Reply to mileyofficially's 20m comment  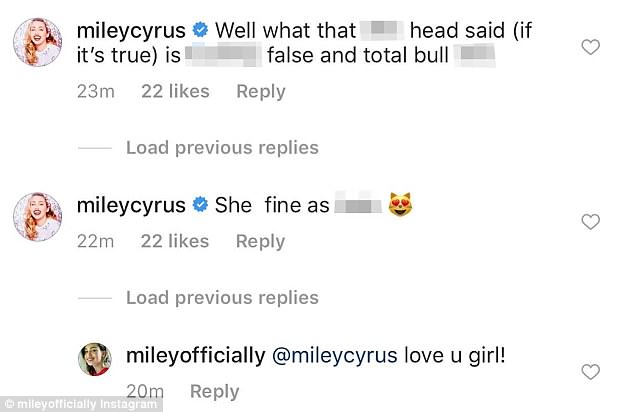(x=214, y=391)
